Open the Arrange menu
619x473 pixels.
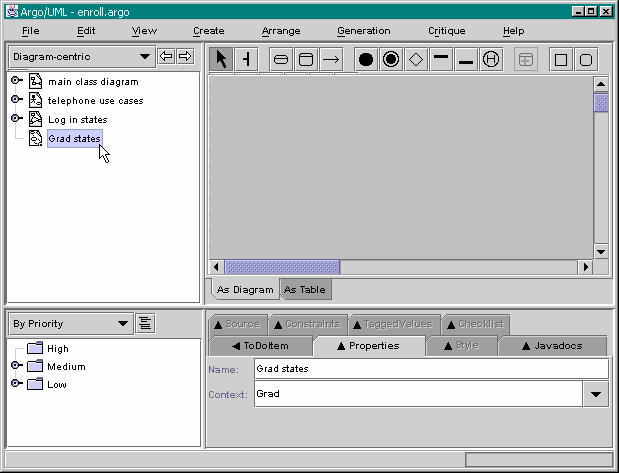point(281,31)
